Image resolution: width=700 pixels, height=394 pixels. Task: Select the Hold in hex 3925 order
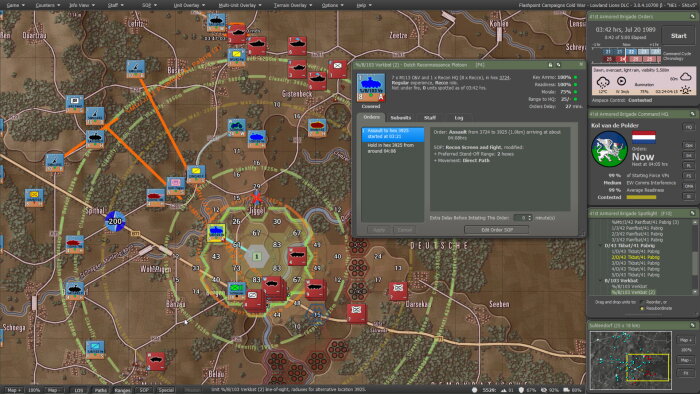click(393, 148)
